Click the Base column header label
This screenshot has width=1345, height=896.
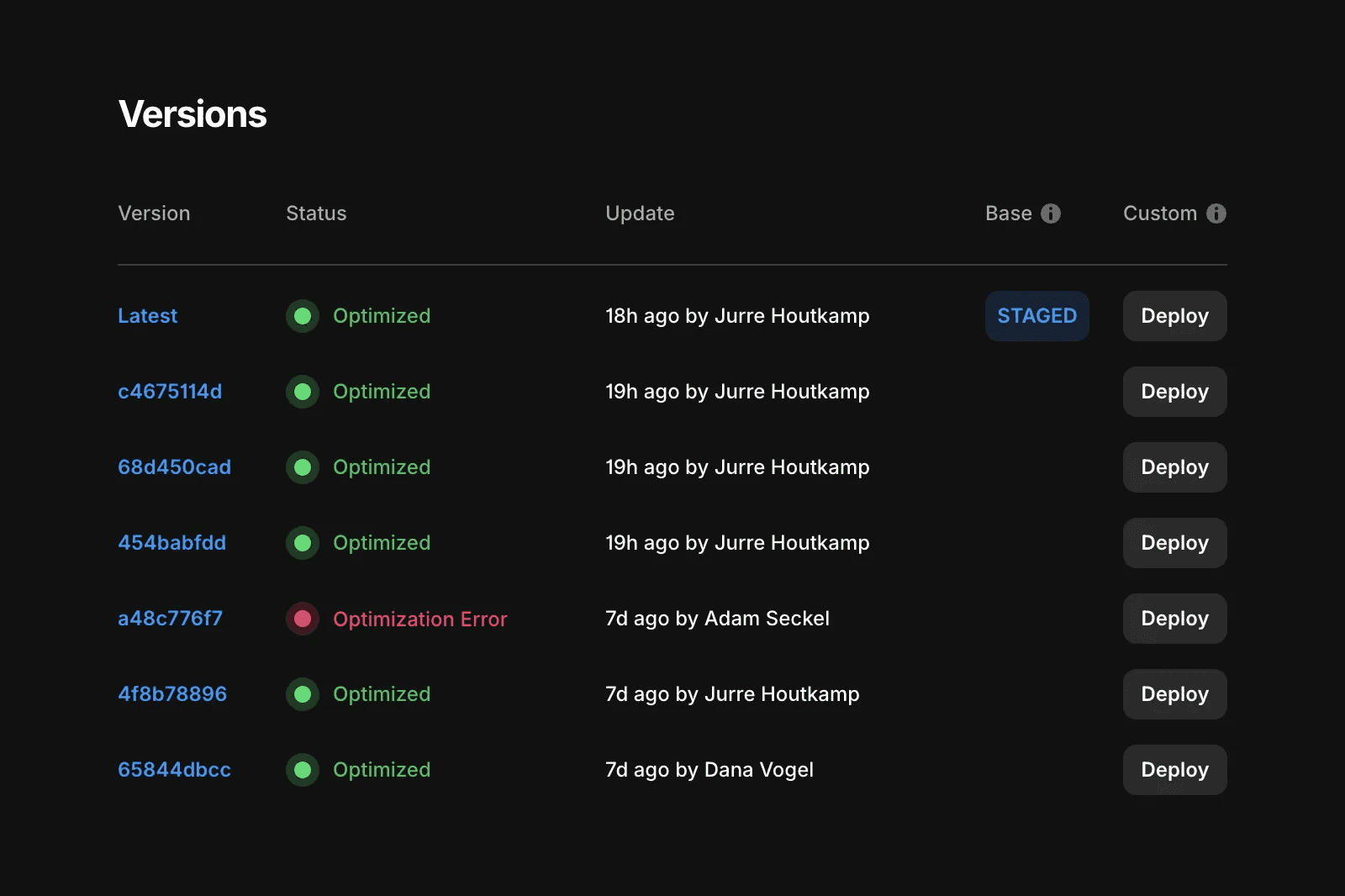point(1009,213)
